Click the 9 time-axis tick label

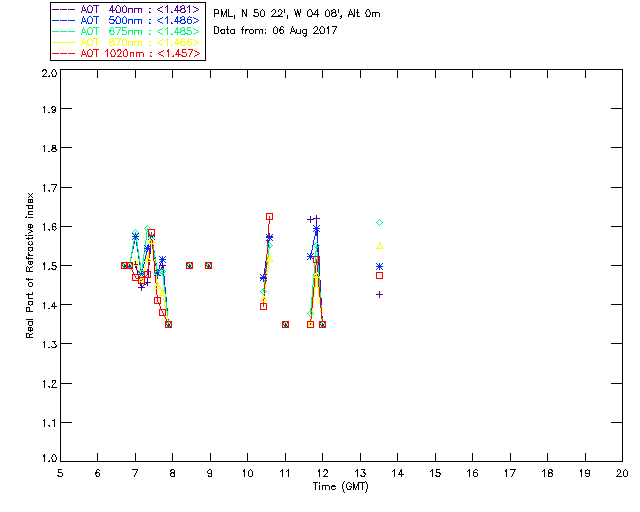pos(210,473)
